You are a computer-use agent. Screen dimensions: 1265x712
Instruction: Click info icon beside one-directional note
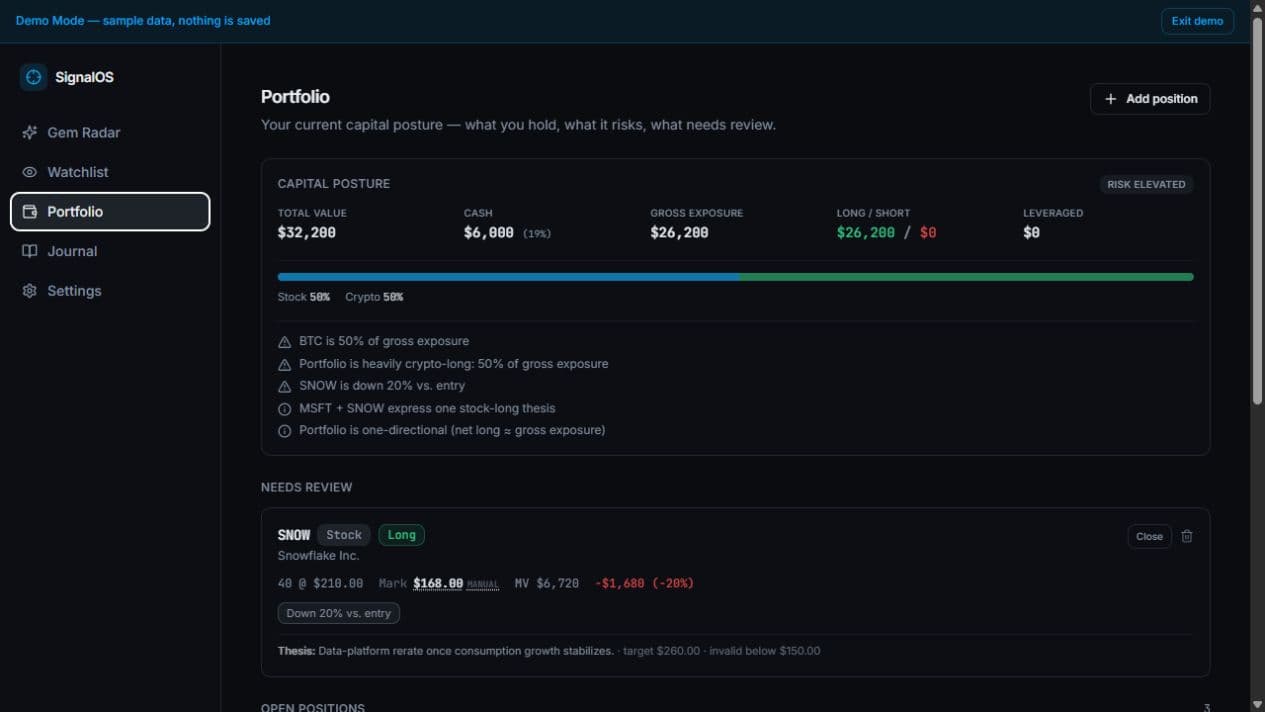tap(284, 431)
